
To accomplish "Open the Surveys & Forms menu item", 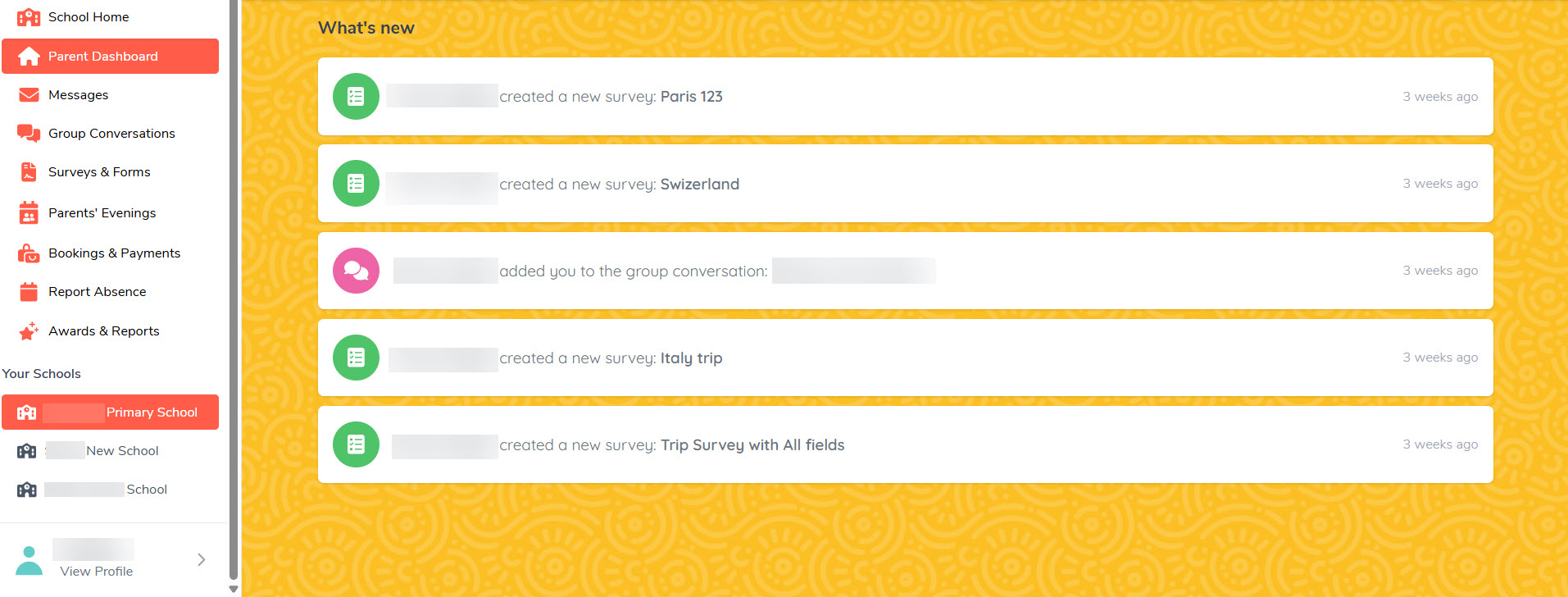I will click(x=99, y=172).
